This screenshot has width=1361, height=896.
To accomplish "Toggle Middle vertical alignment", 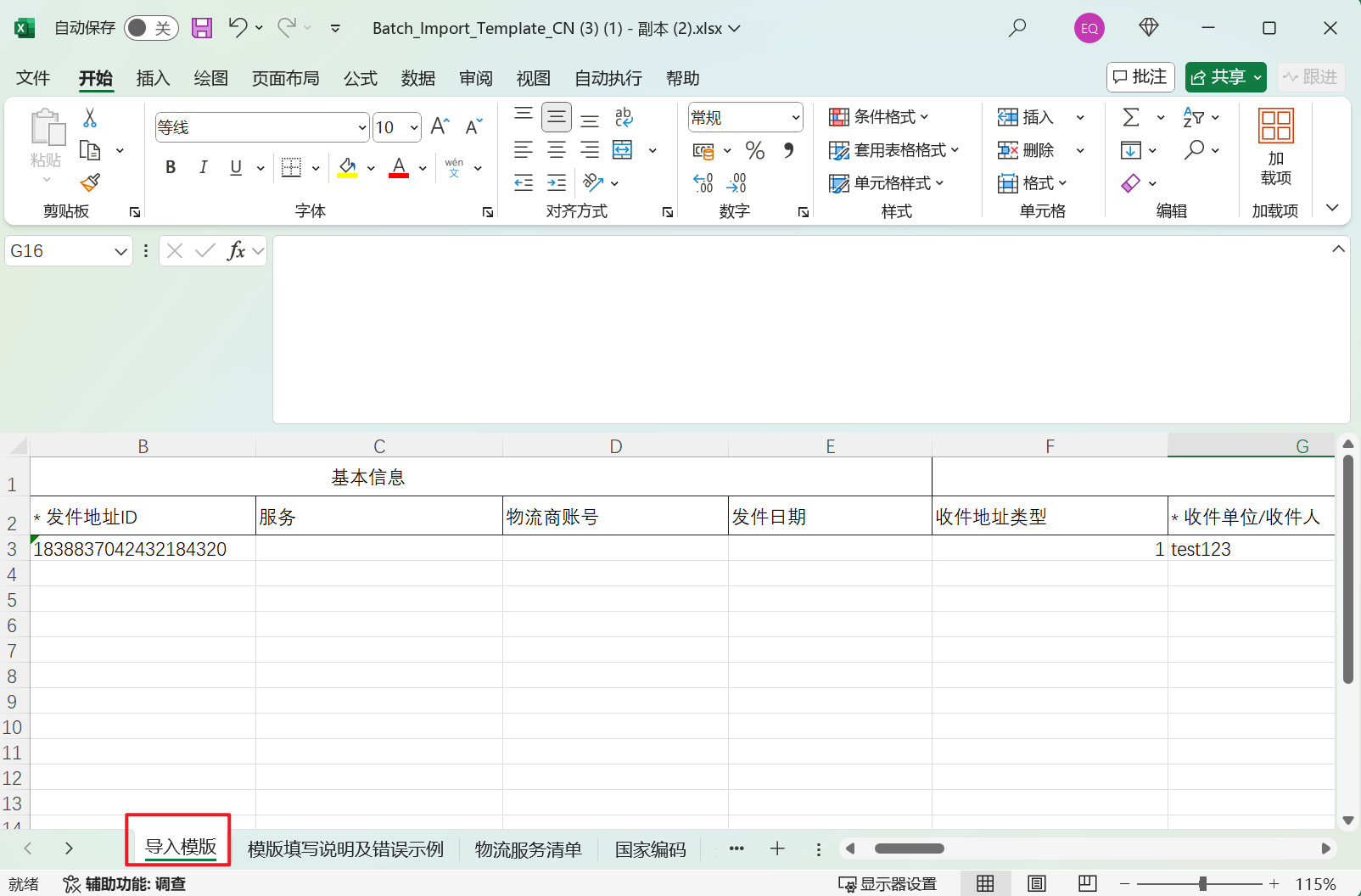I will 557,117.
